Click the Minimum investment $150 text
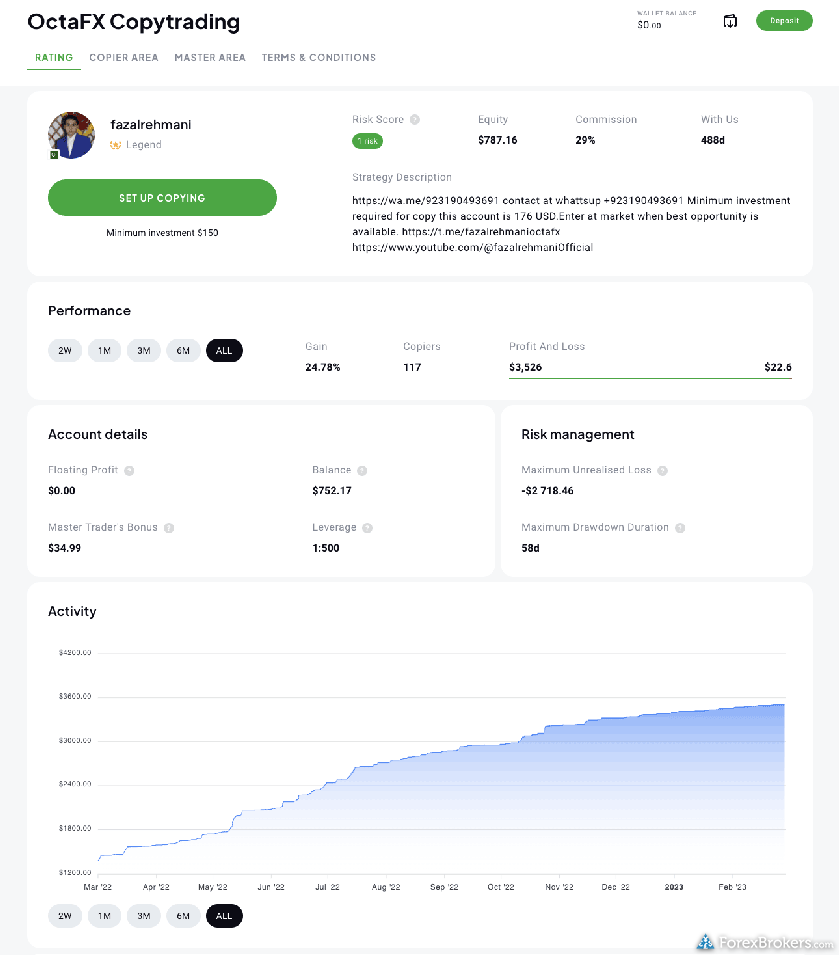Viewport: 839px width, 955px height. coord(162,233)
